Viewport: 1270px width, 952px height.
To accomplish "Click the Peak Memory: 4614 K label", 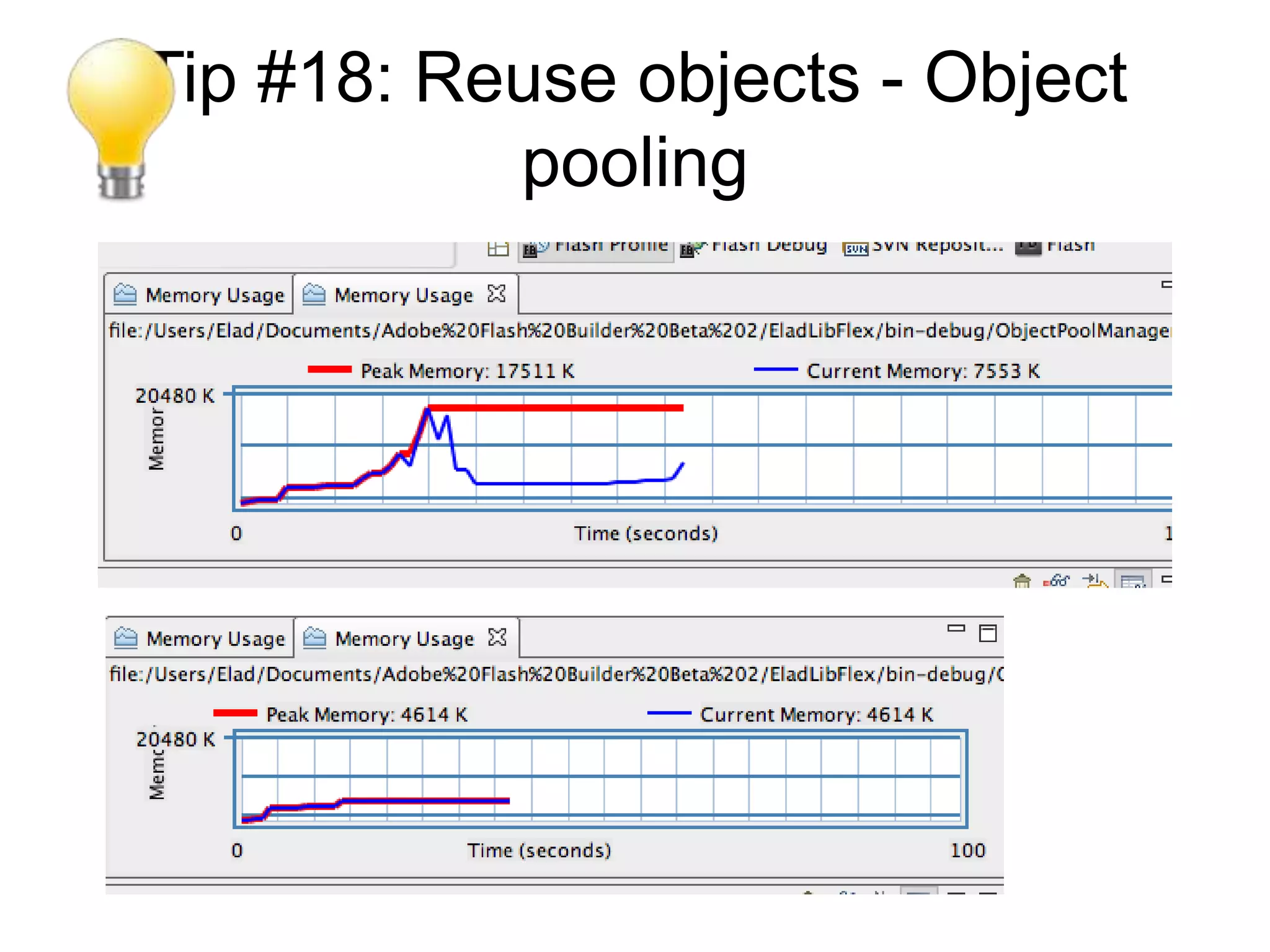I will point(366,715).
